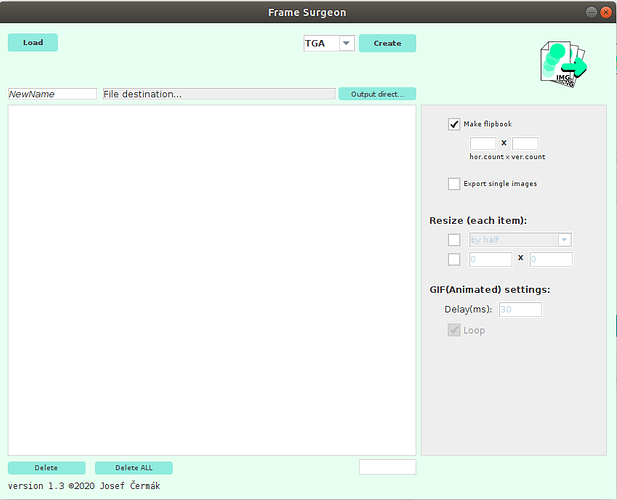Screen dimensions: 617x500
Task: Enable the custom resize dimensions checkbox
Action: pyautogui.click(x=454, y=259)
